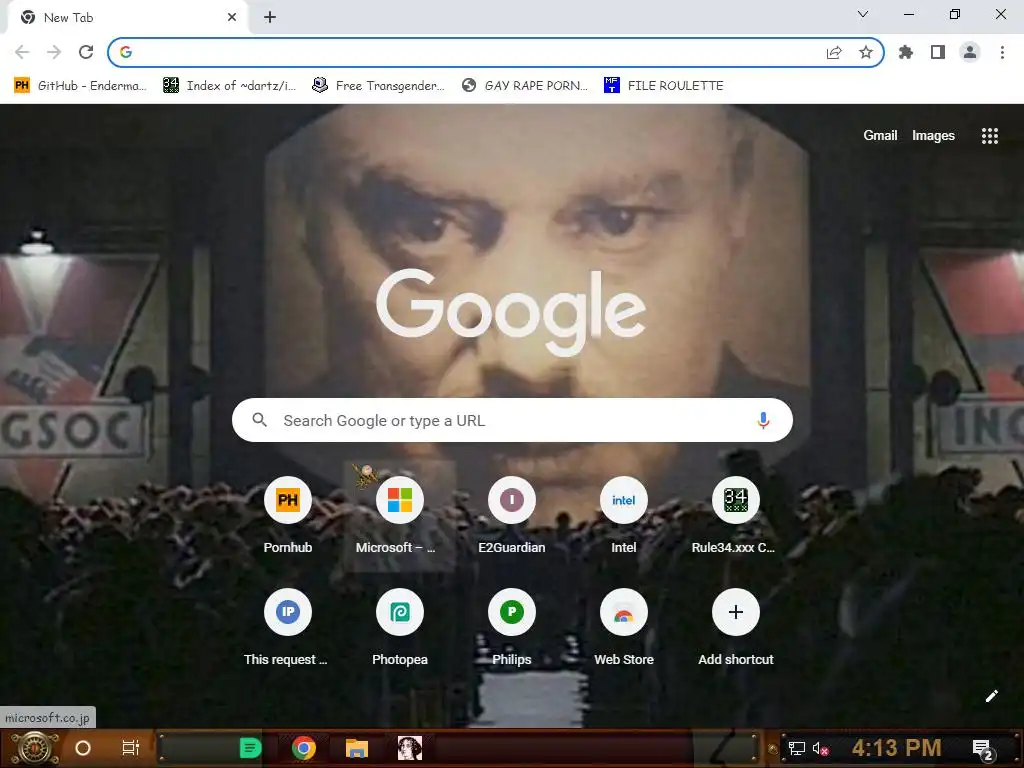The width and height of the screenshot is (1024, 768).
Task: Open the notification center with 2 alerts
Action: (x=982, y=749)
